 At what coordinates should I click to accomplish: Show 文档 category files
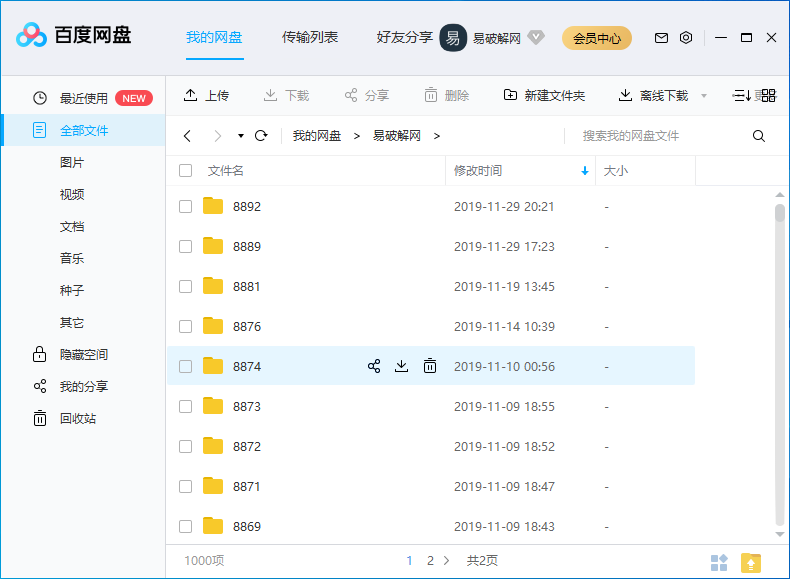72,226
